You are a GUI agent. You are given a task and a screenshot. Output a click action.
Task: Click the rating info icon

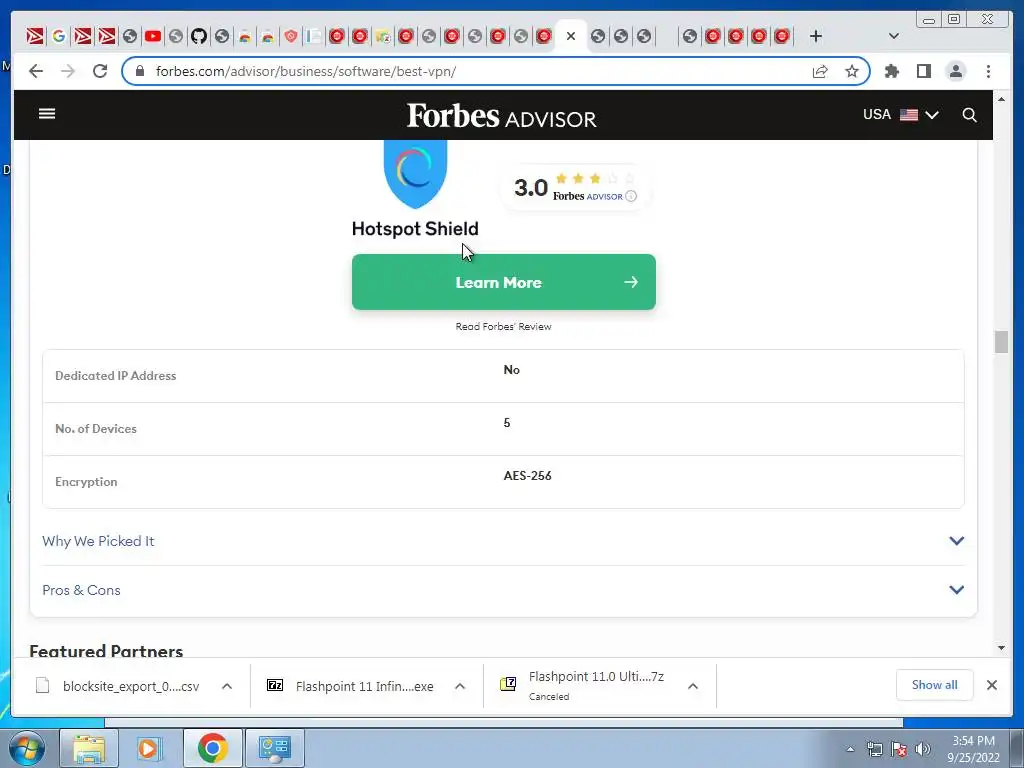click(x=631, y=196)
